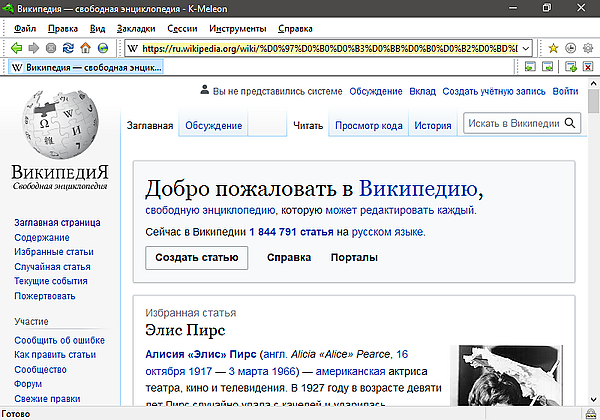Viewport: 600px width, 420px height.
Task: Open Случайная статья sidebar link
Action: tap(52, 267)
